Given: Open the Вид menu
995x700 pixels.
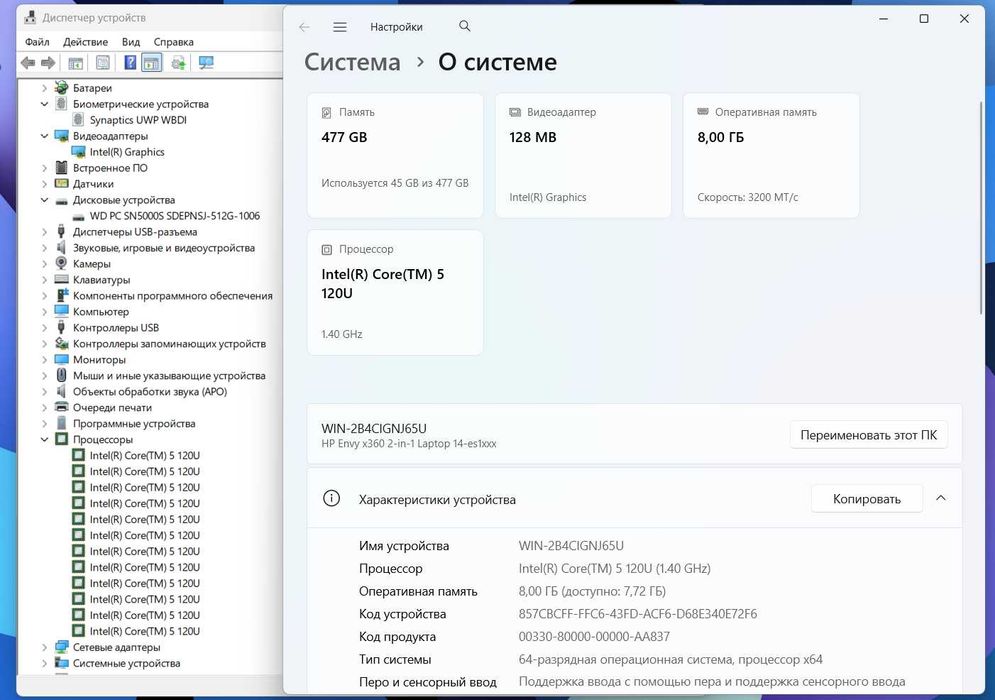Looking at the screenshot, I should click(131, 42).
